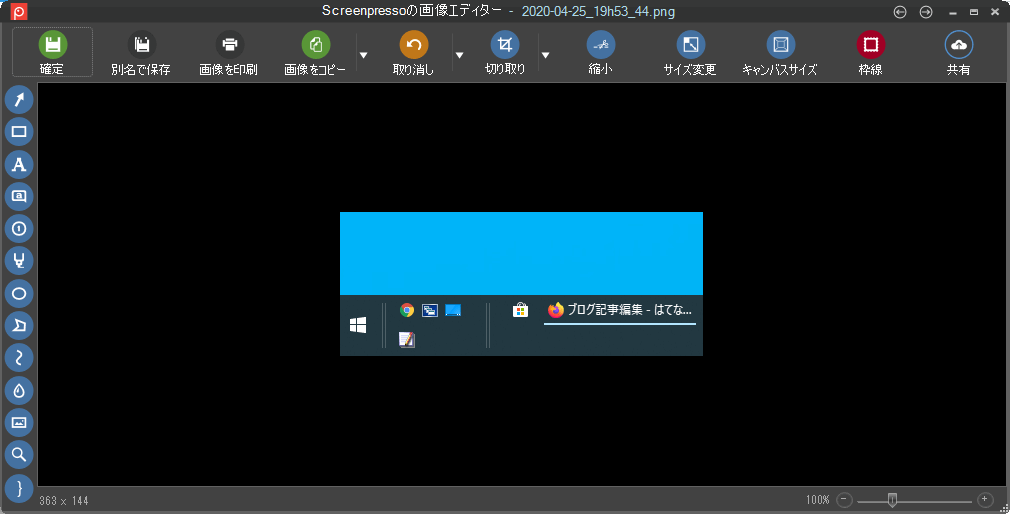Click the zoom slider handle
The image size is (1010, 514).
pyautogui.click(x=892, y=500)
